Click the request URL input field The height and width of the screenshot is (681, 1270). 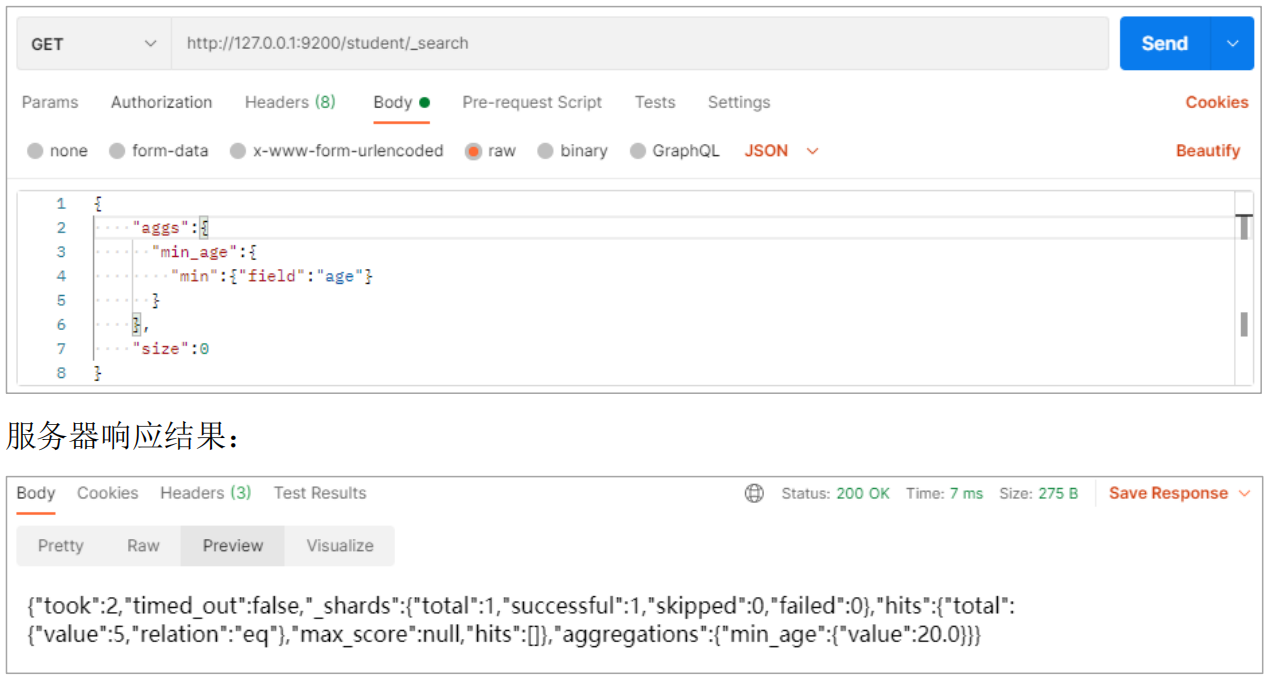coord(640,44)
